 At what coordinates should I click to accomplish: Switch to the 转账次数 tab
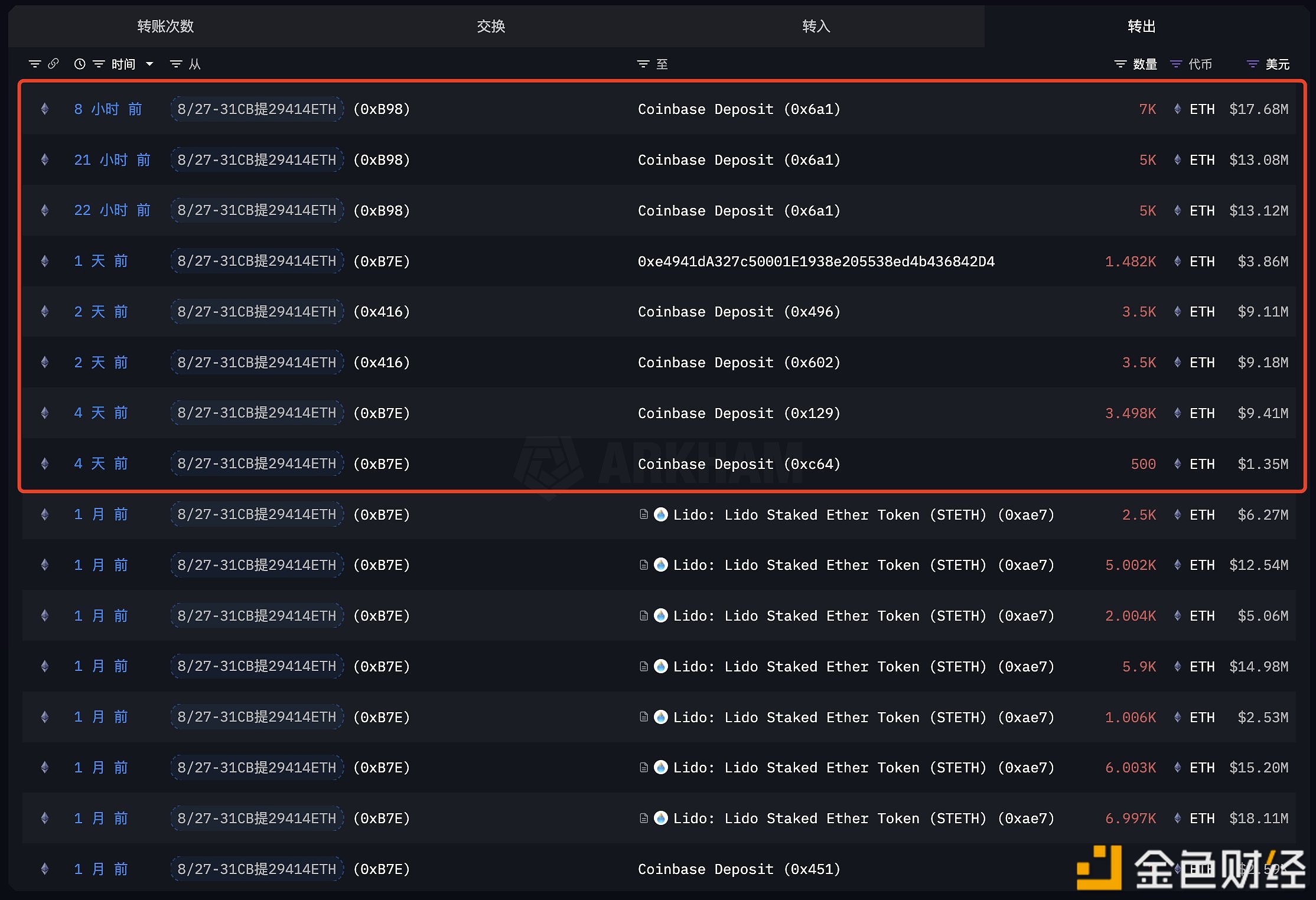tap(165, 27)
